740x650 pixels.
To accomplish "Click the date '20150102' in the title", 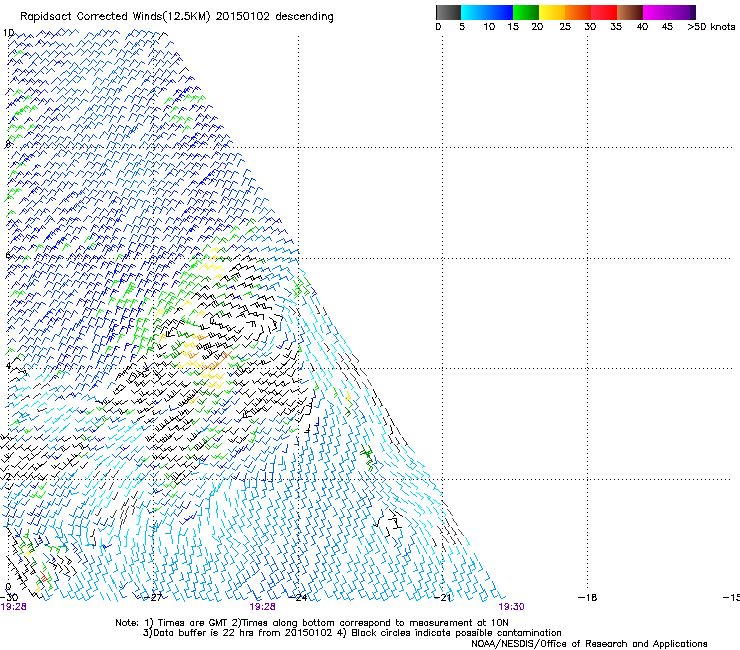I will click(x=243, y=17).
